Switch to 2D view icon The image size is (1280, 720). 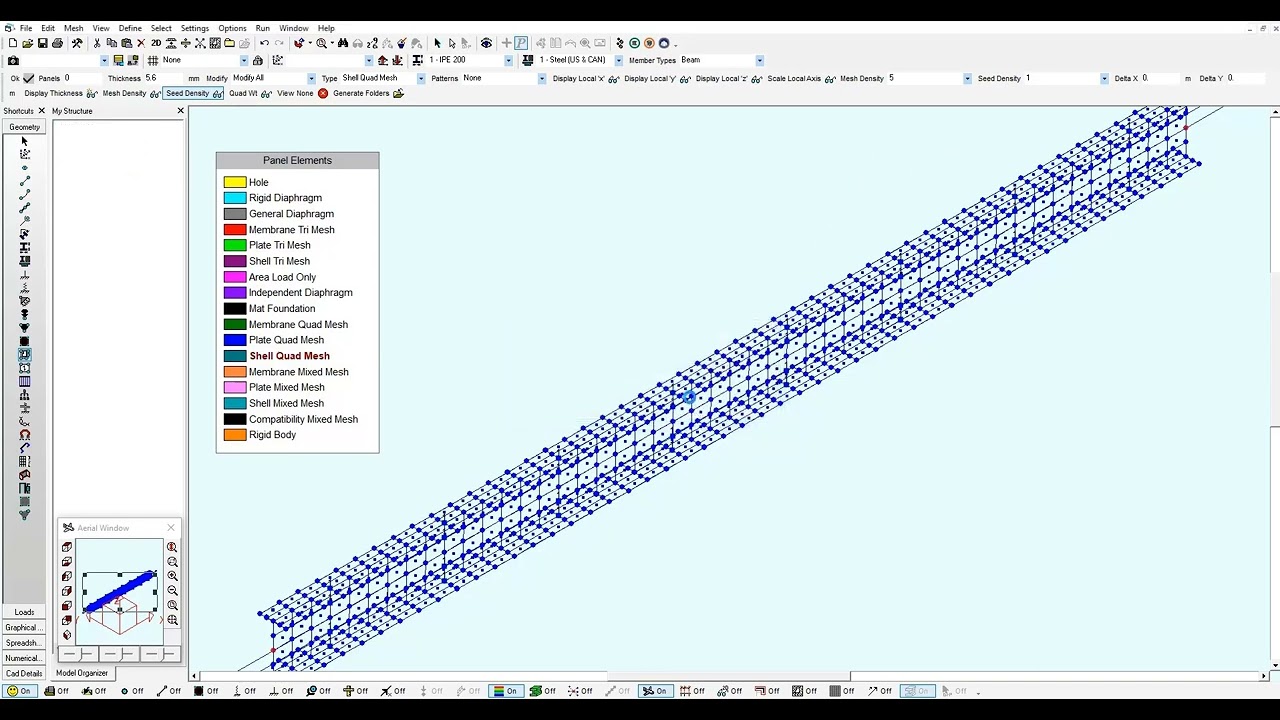coord(156,43)
